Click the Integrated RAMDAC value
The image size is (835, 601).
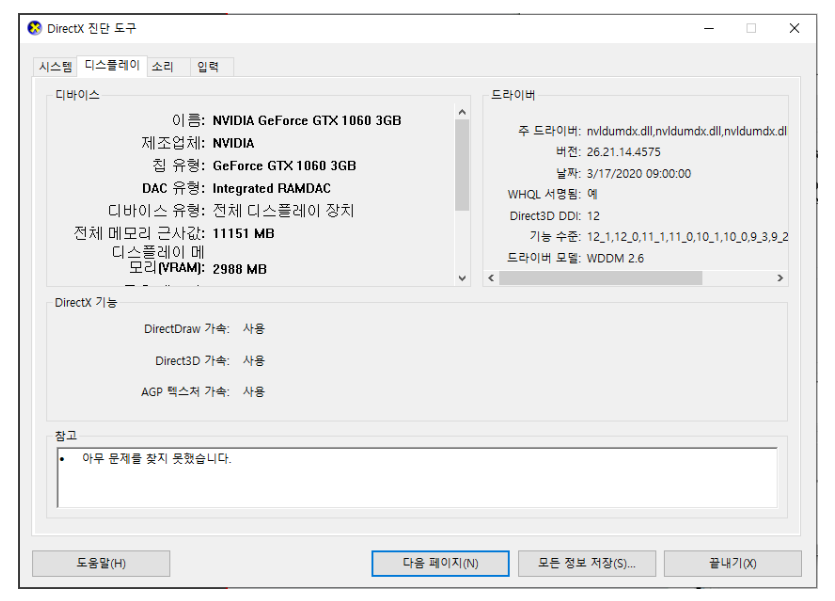272,188
